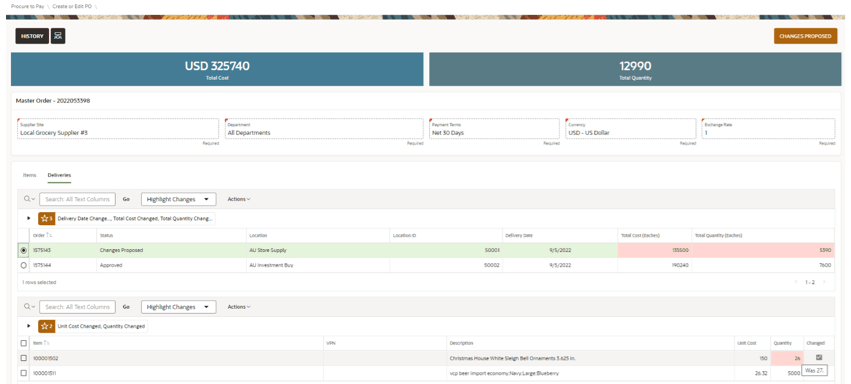Expand the Delivery Date Changed highlights row
This screenshot has height=384, width=851.
(x=29, y=219)
